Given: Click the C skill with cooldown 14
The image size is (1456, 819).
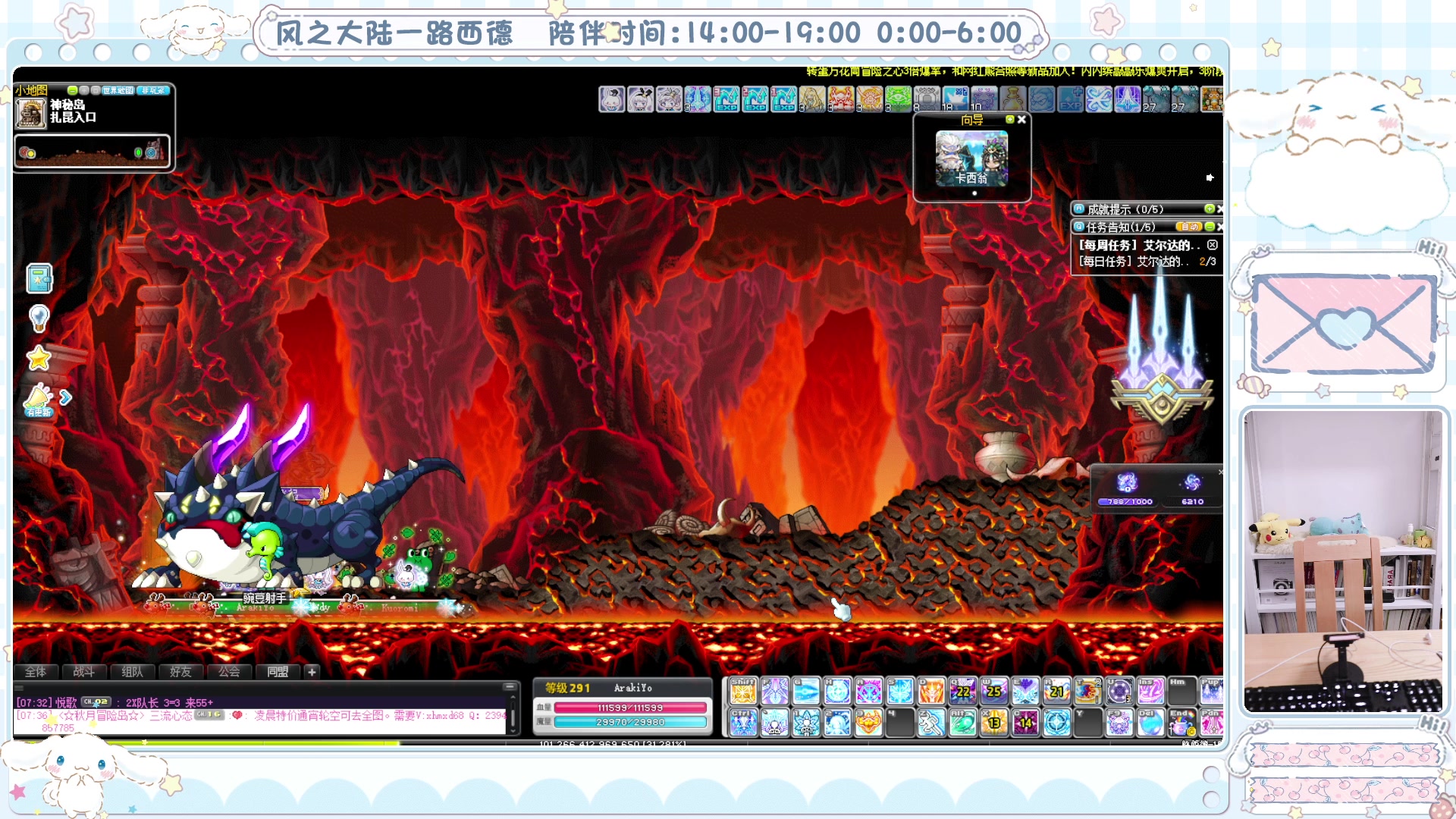Looking at the screenshot, I should point(1025,723).
